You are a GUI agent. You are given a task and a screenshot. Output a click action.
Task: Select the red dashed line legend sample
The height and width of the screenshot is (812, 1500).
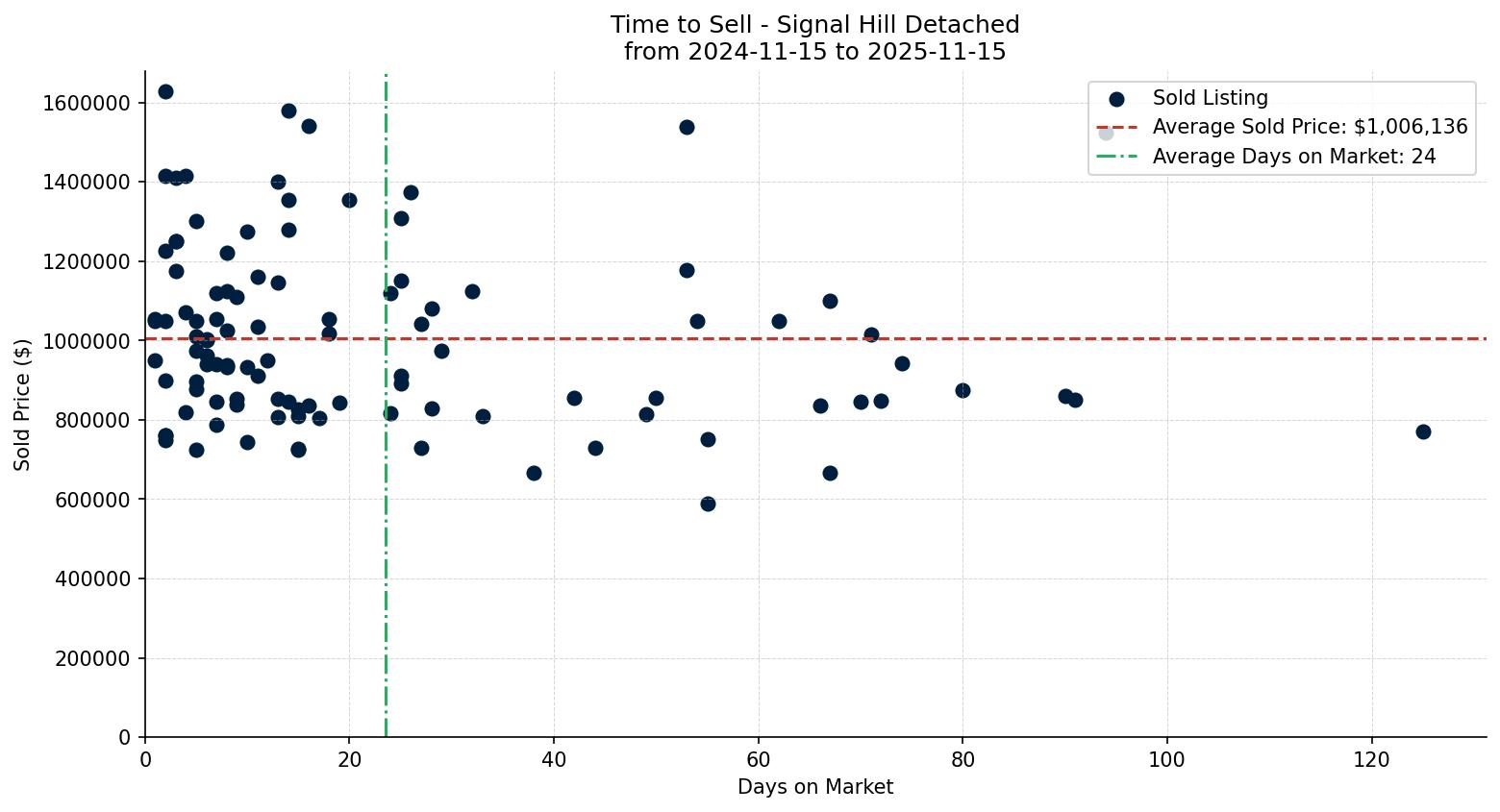coord(1115,126)
